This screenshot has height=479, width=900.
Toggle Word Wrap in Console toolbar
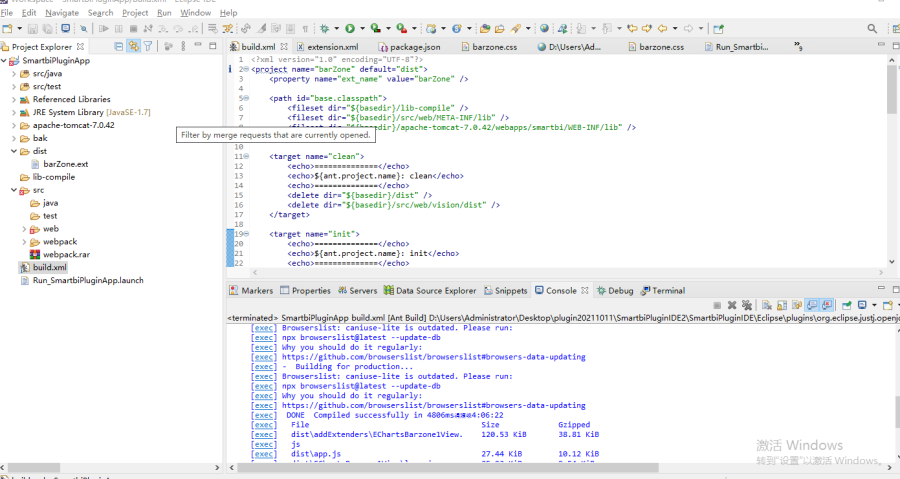[797, 305]
